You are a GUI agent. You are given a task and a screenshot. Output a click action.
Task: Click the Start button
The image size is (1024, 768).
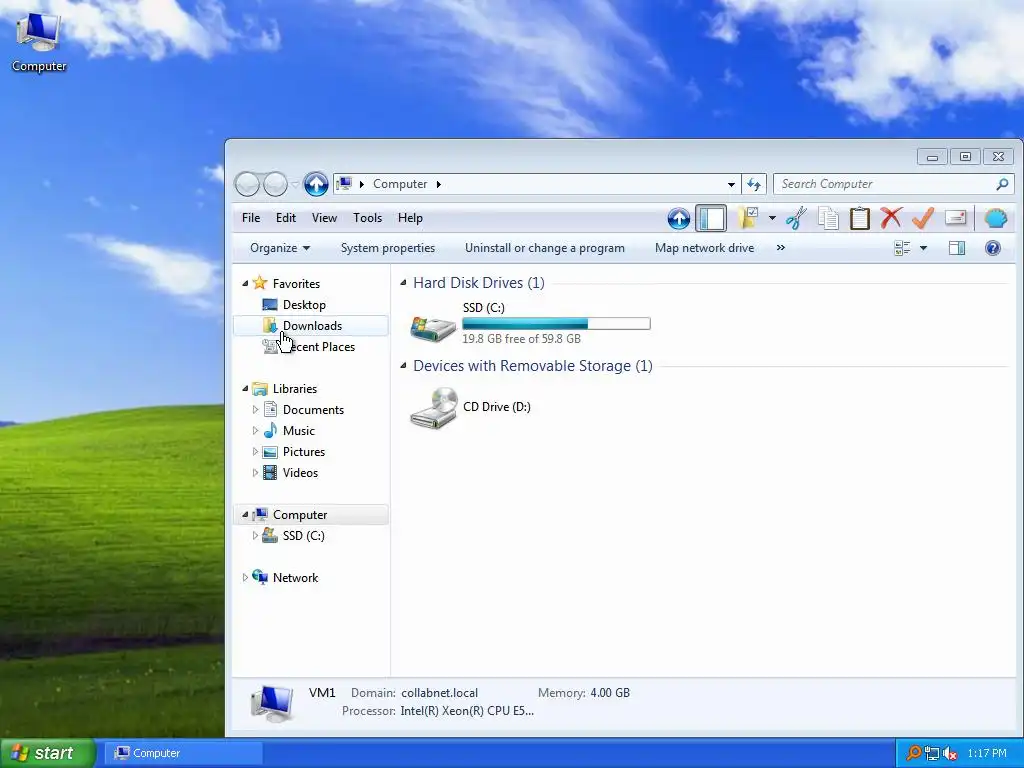point(47,753)
